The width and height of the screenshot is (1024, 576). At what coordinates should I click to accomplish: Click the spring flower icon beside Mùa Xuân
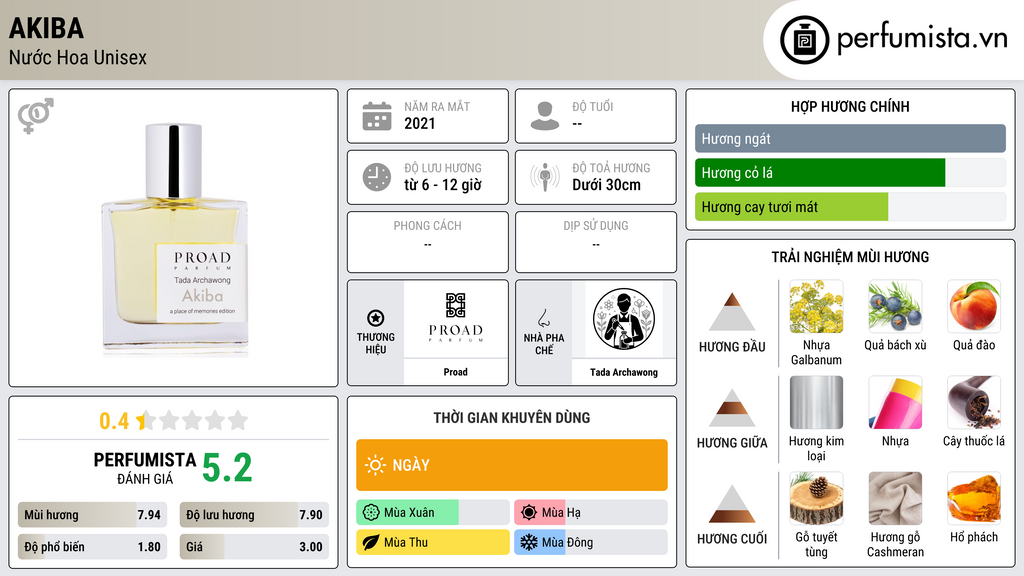pos(371,513)
